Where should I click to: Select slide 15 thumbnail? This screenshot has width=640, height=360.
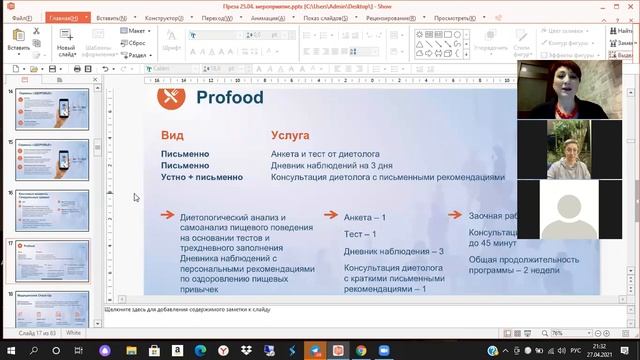[x=52, y=160]
